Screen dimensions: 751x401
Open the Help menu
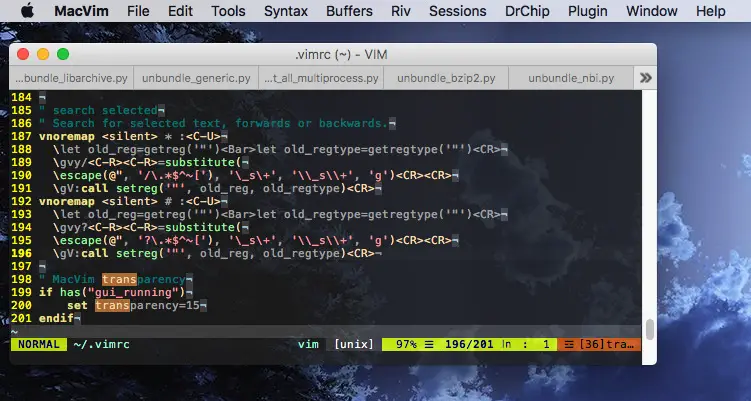pos(710,11)
